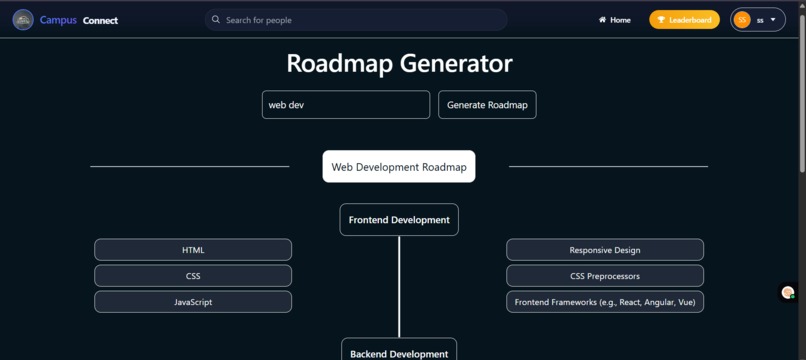The image size is (806, 360).
Task: Select the Backend Development node
Action: pyautogui.click(x=399, y=350)
